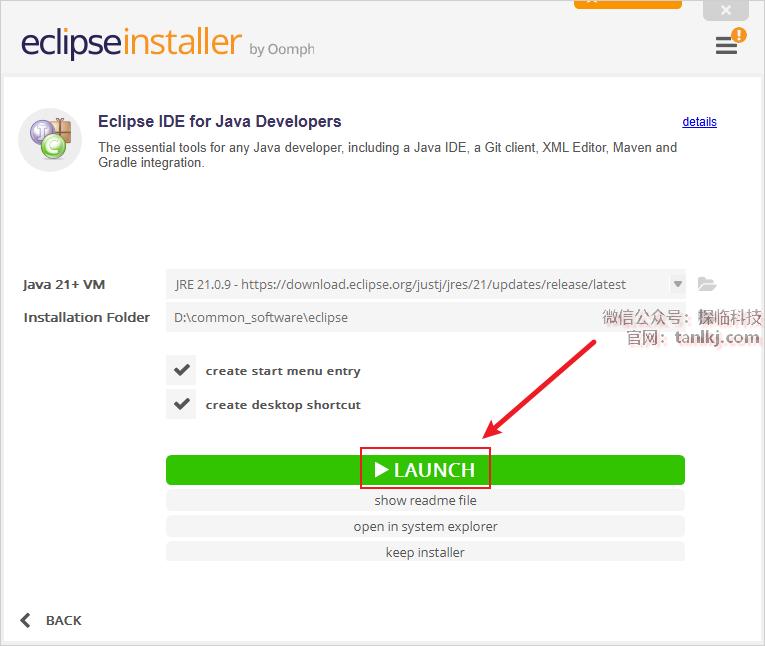
Task: Click the green LAUNCH button
Action: 425,470
